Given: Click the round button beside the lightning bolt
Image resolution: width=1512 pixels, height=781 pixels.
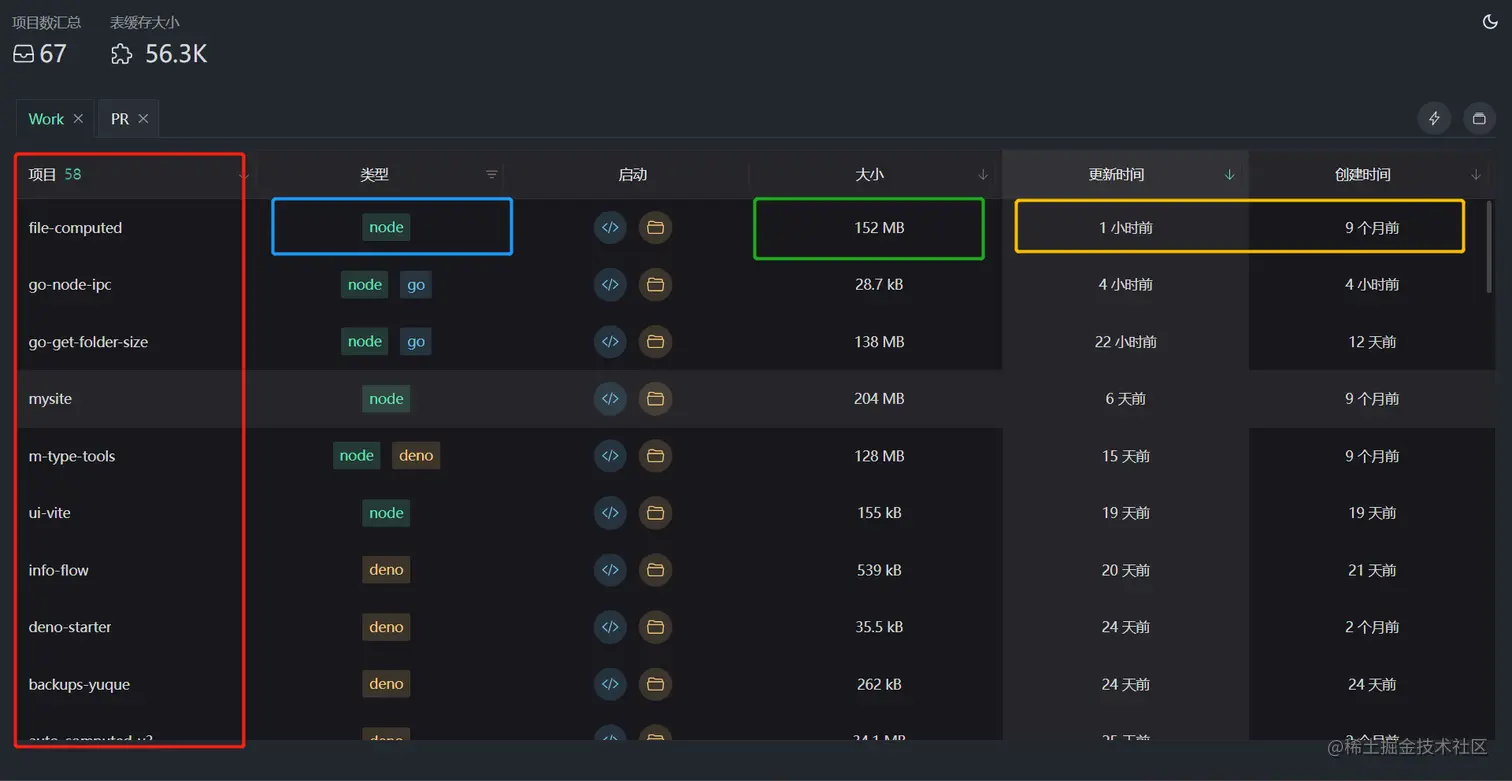Looking at the screenshot, I should [1479, 118].
